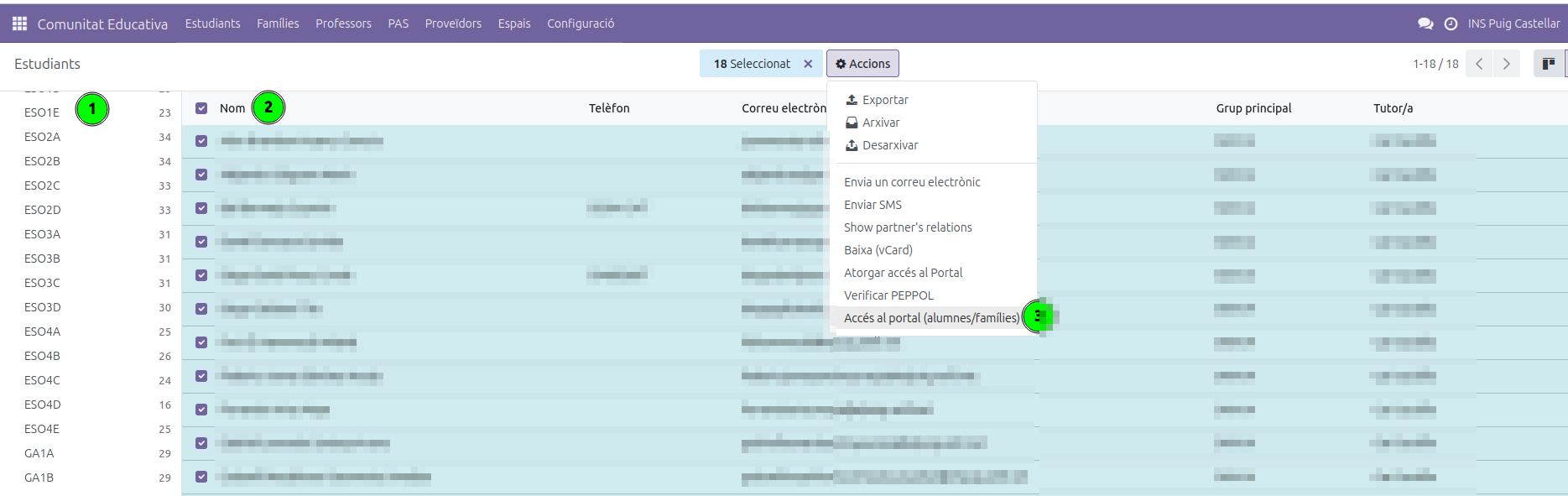Filter by group ESO4B
The width and height of the screenshot is (1568, 496).
point(42,356)
